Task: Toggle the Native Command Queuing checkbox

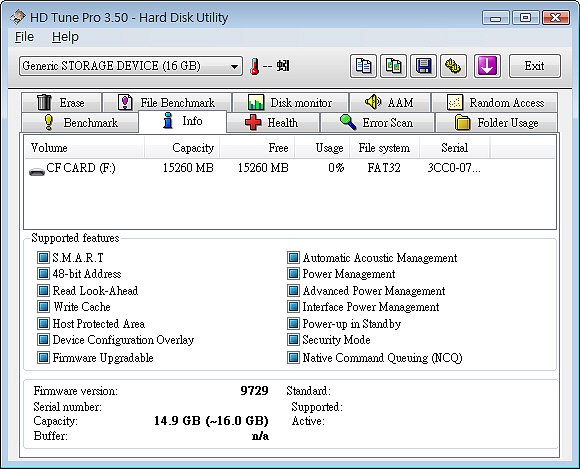Action: [293, 357]
